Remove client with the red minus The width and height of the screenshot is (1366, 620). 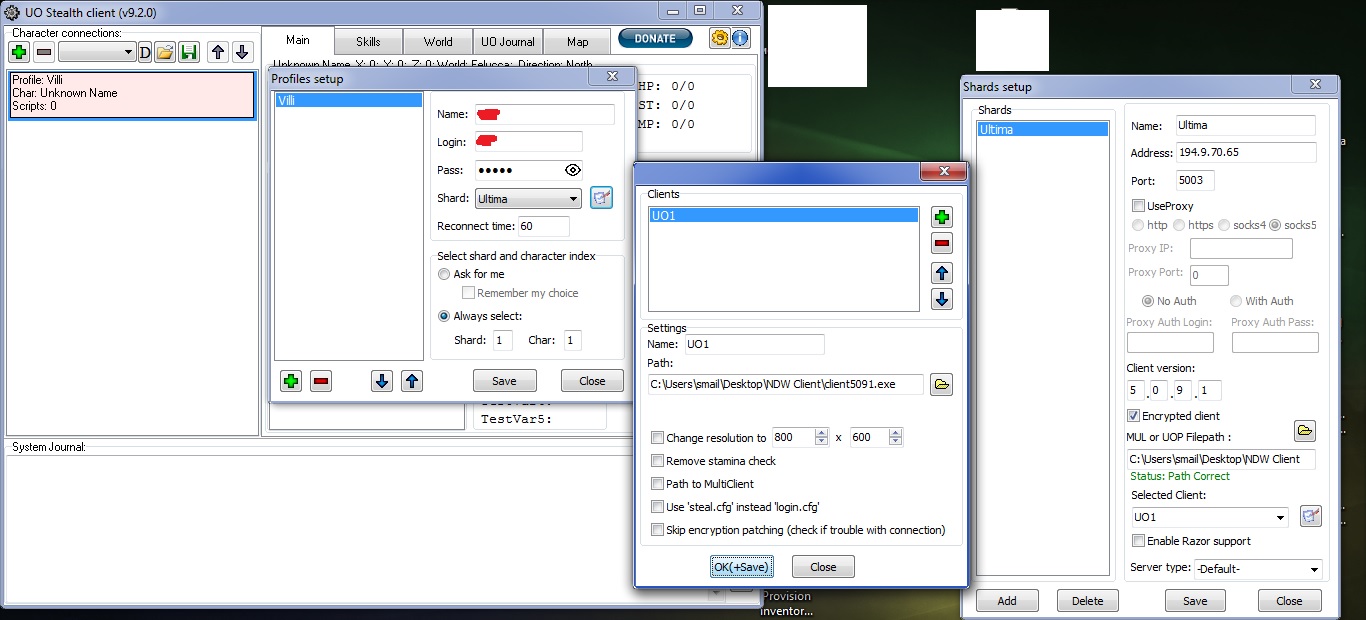[x=941, y=243]
